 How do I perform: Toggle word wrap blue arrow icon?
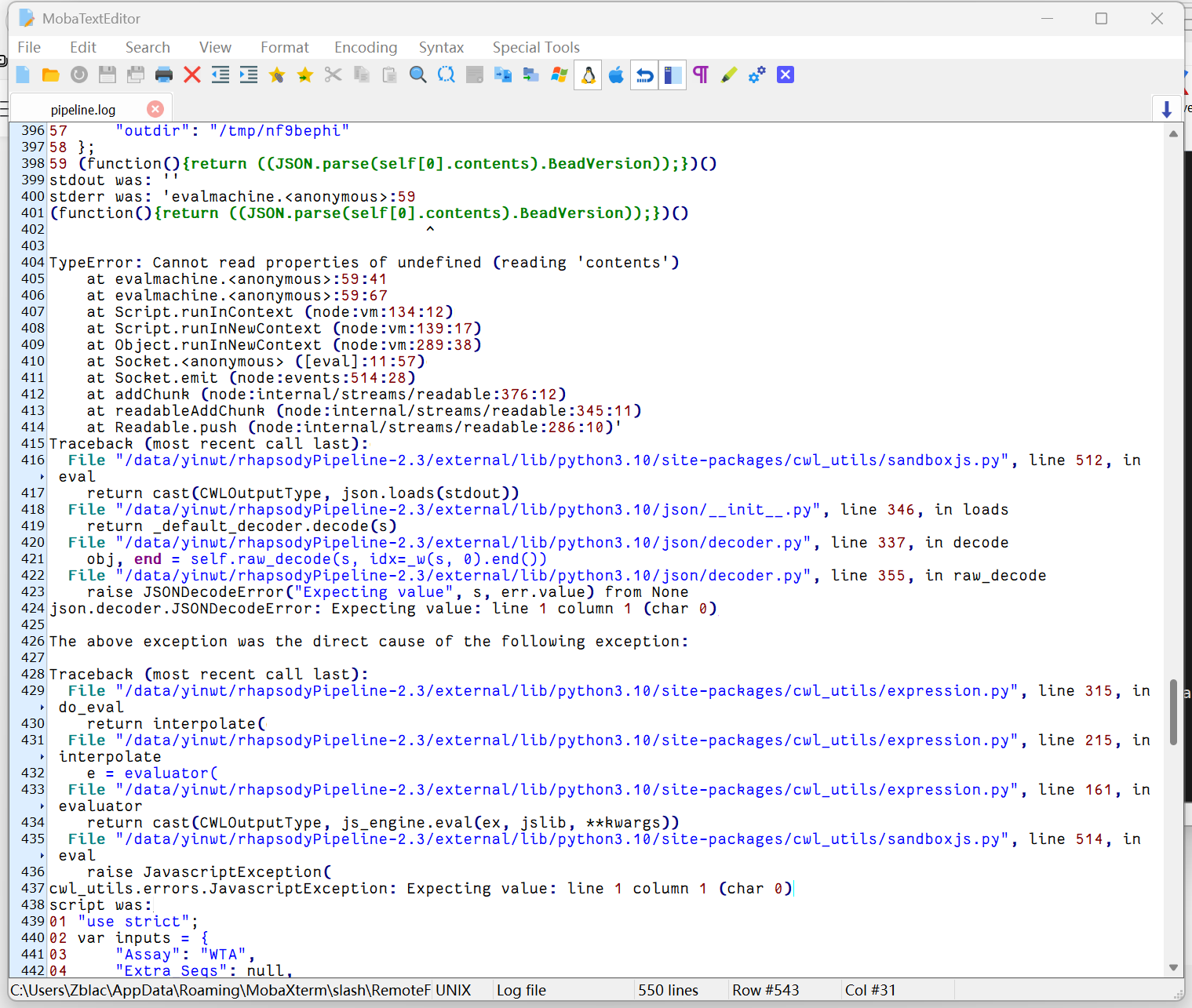pos(644,75)
